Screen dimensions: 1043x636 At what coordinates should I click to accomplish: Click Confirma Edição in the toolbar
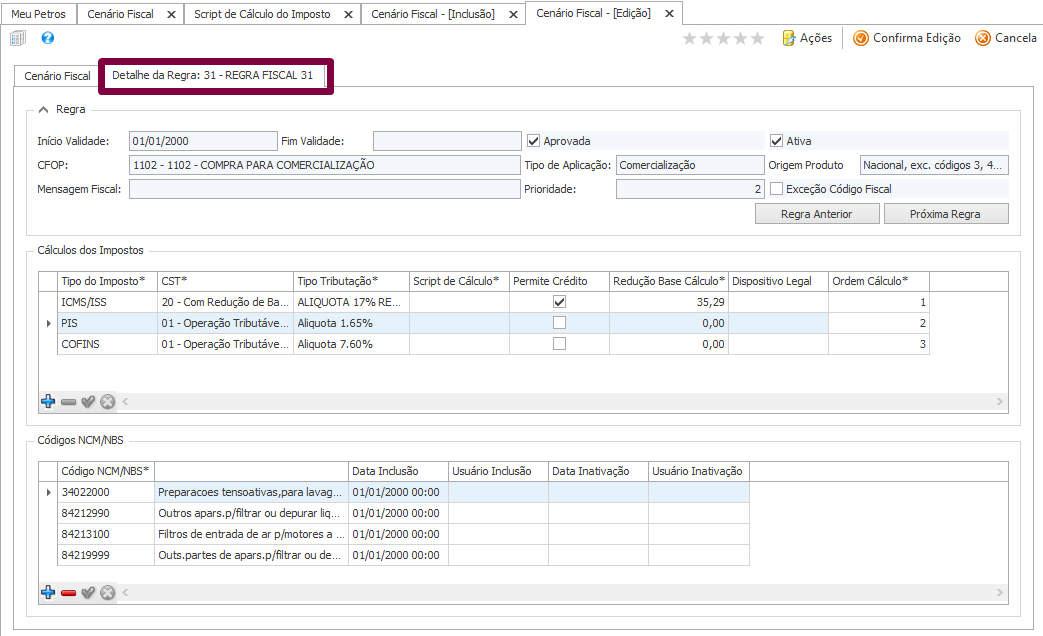pos(907,38)
